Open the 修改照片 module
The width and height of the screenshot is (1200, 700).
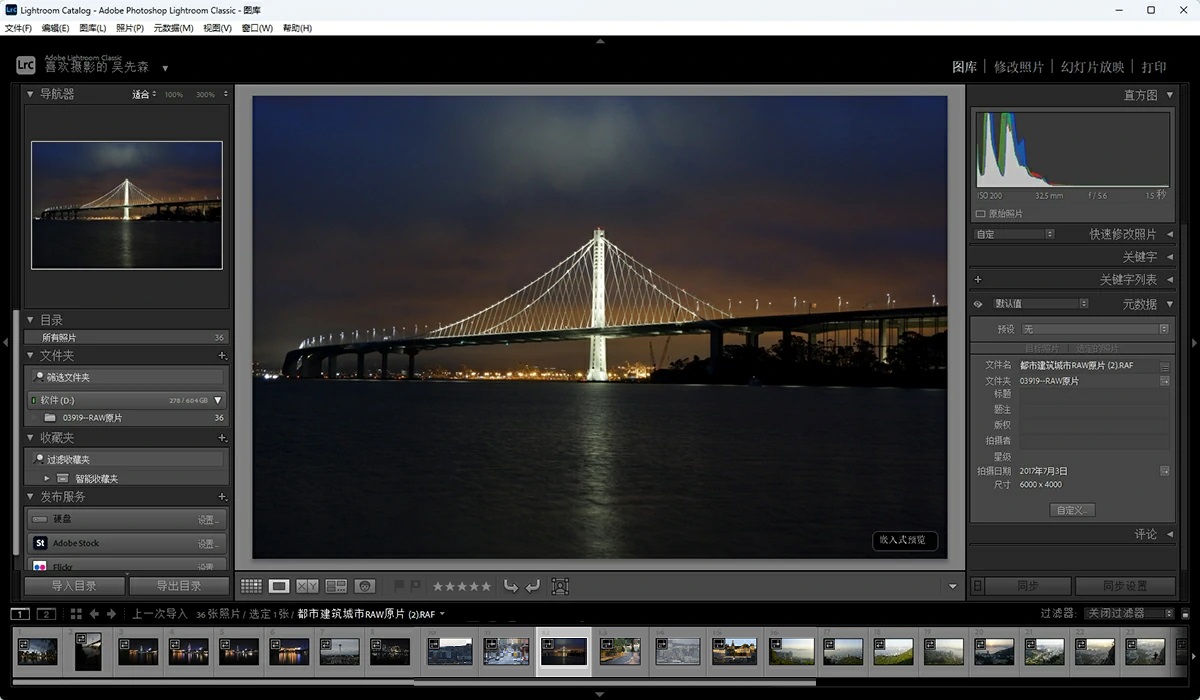[1018, 67]
